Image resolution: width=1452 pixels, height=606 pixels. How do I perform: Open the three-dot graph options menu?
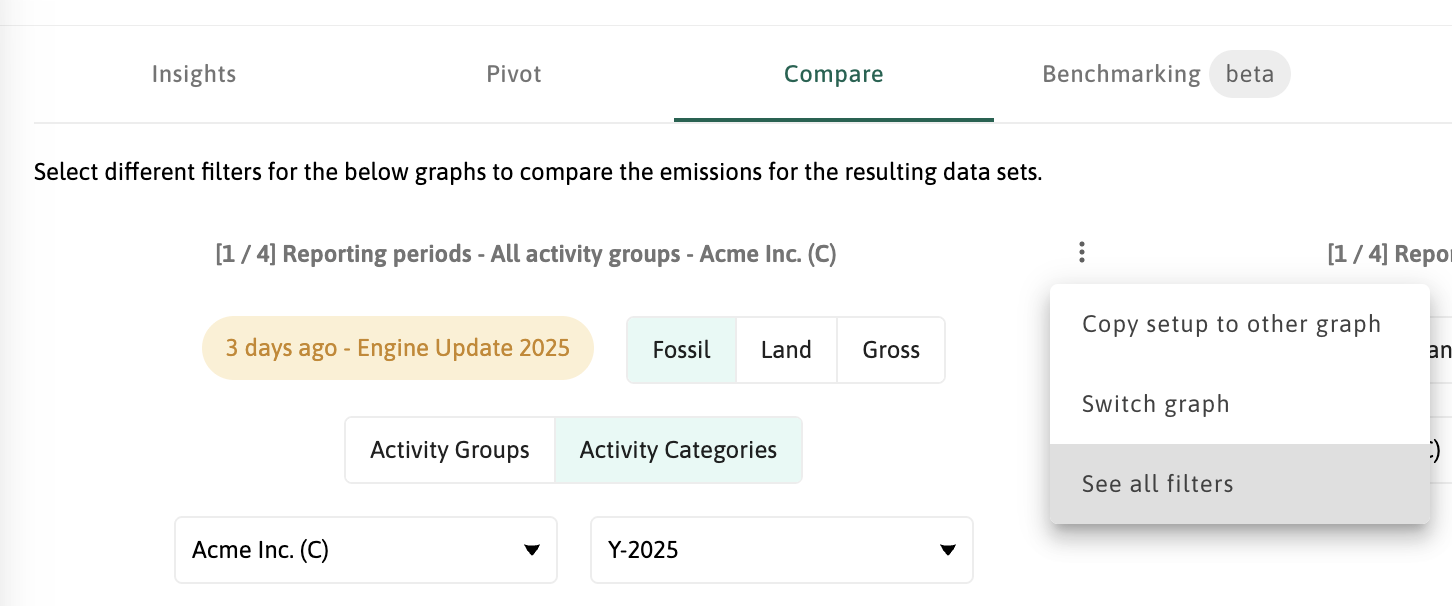pos(1081,253)
